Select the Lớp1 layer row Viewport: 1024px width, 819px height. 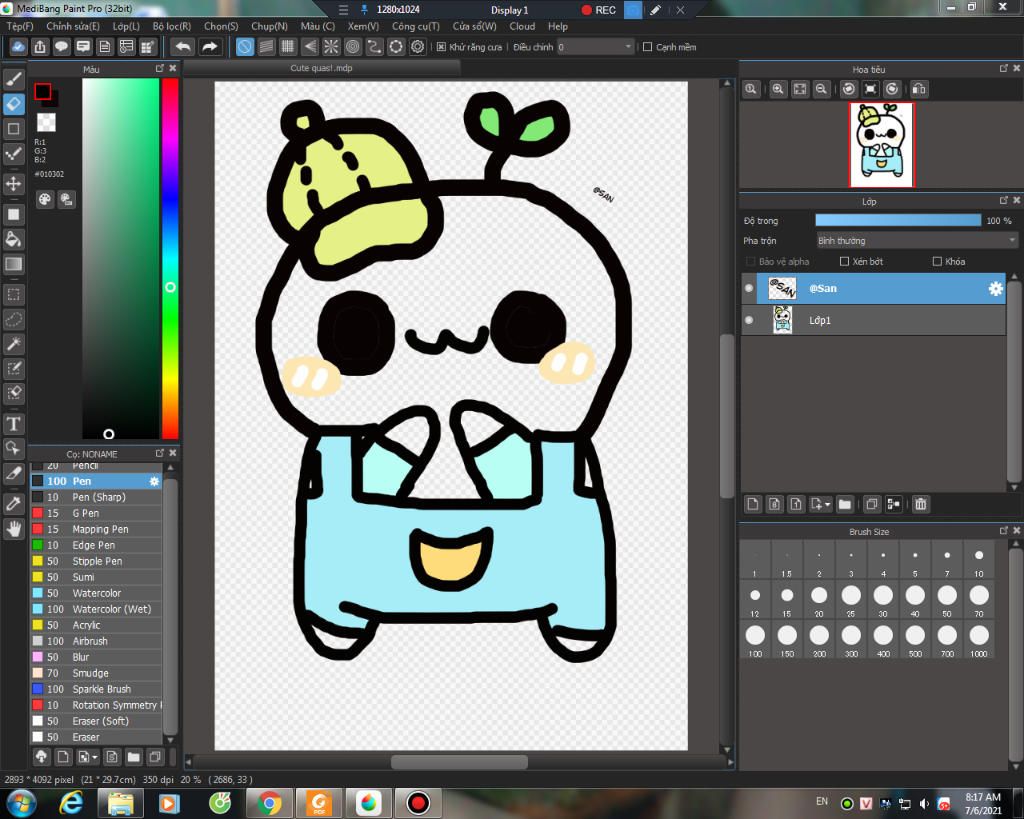874,320
